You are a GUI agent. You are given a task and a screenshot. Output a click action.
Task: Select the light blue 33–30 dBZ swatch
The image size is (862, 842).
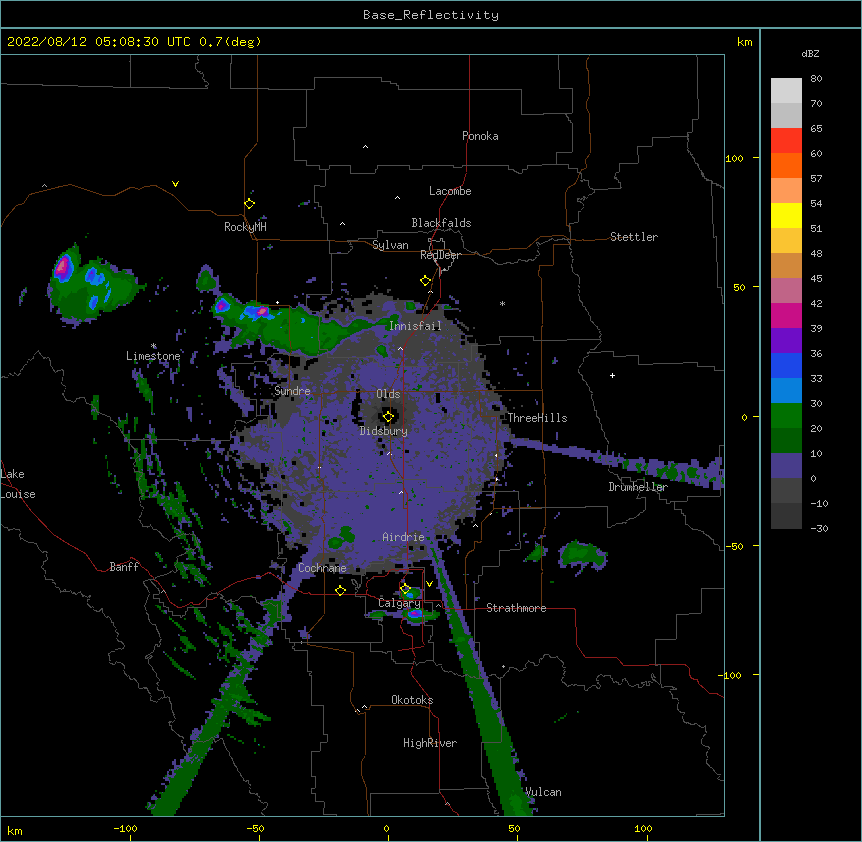[786, 391]
